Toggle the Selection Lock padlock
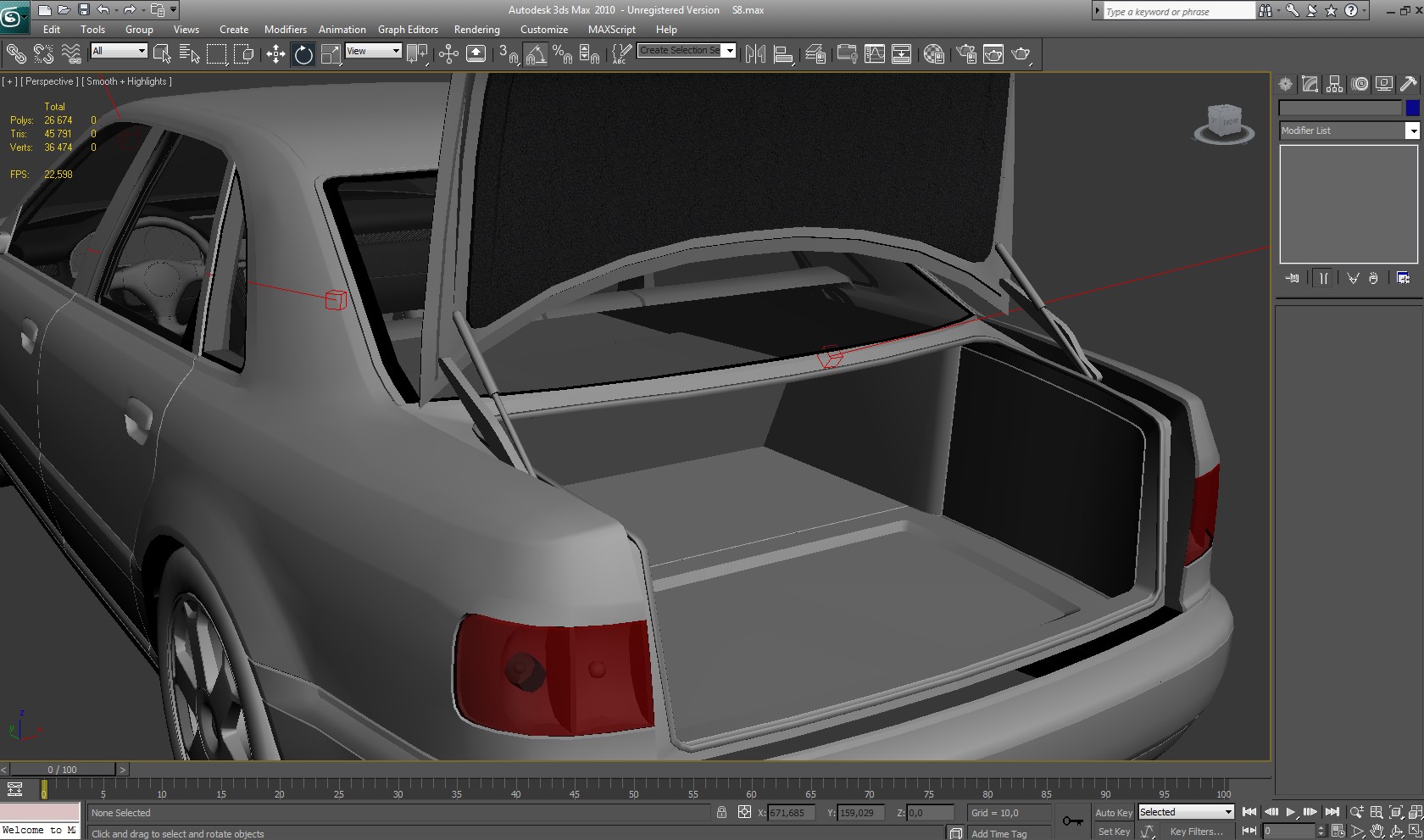The width and height of the screenshot is (1424, 840). [721, 812]
